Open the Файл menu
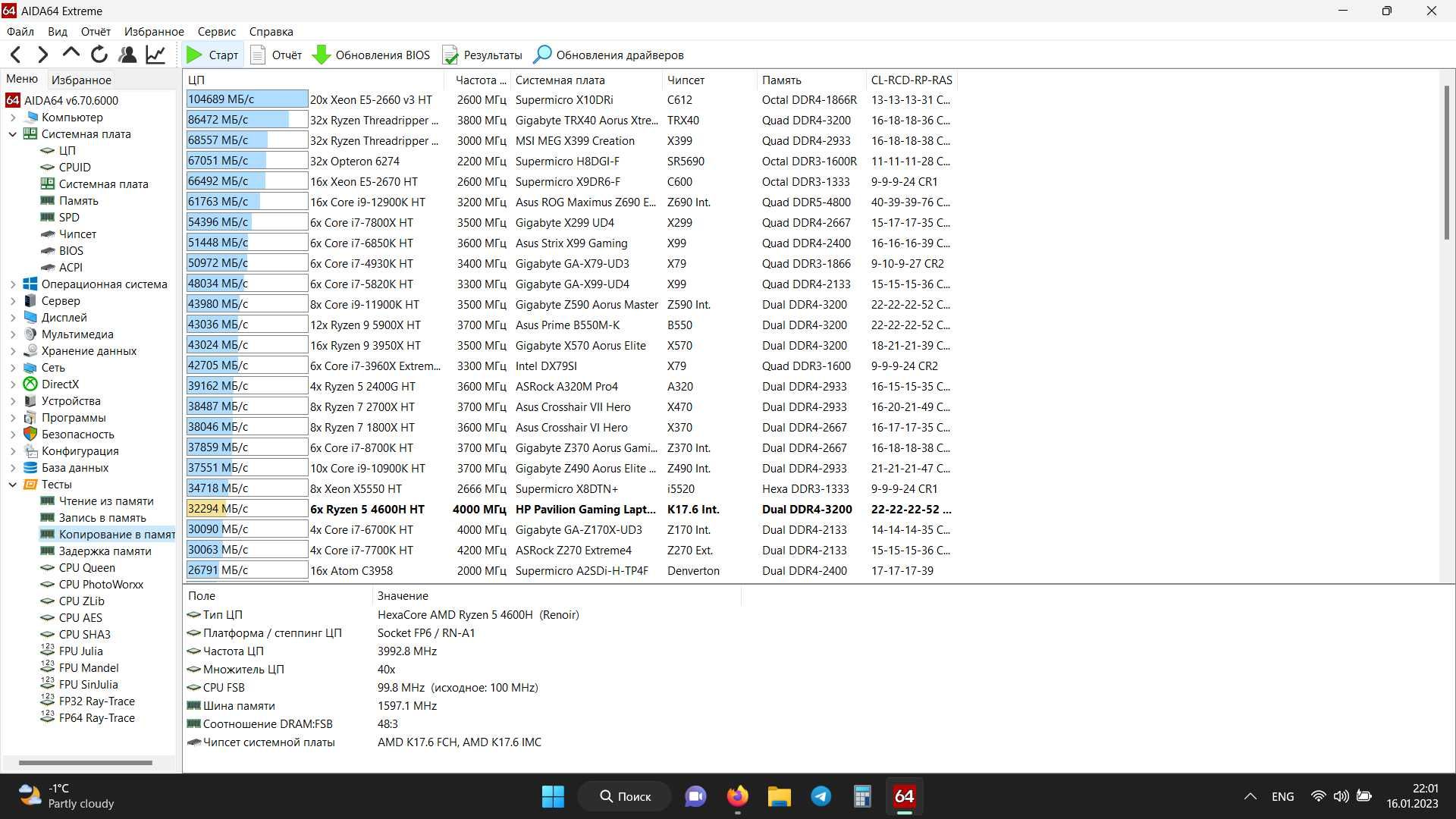 tap(20, 32)
